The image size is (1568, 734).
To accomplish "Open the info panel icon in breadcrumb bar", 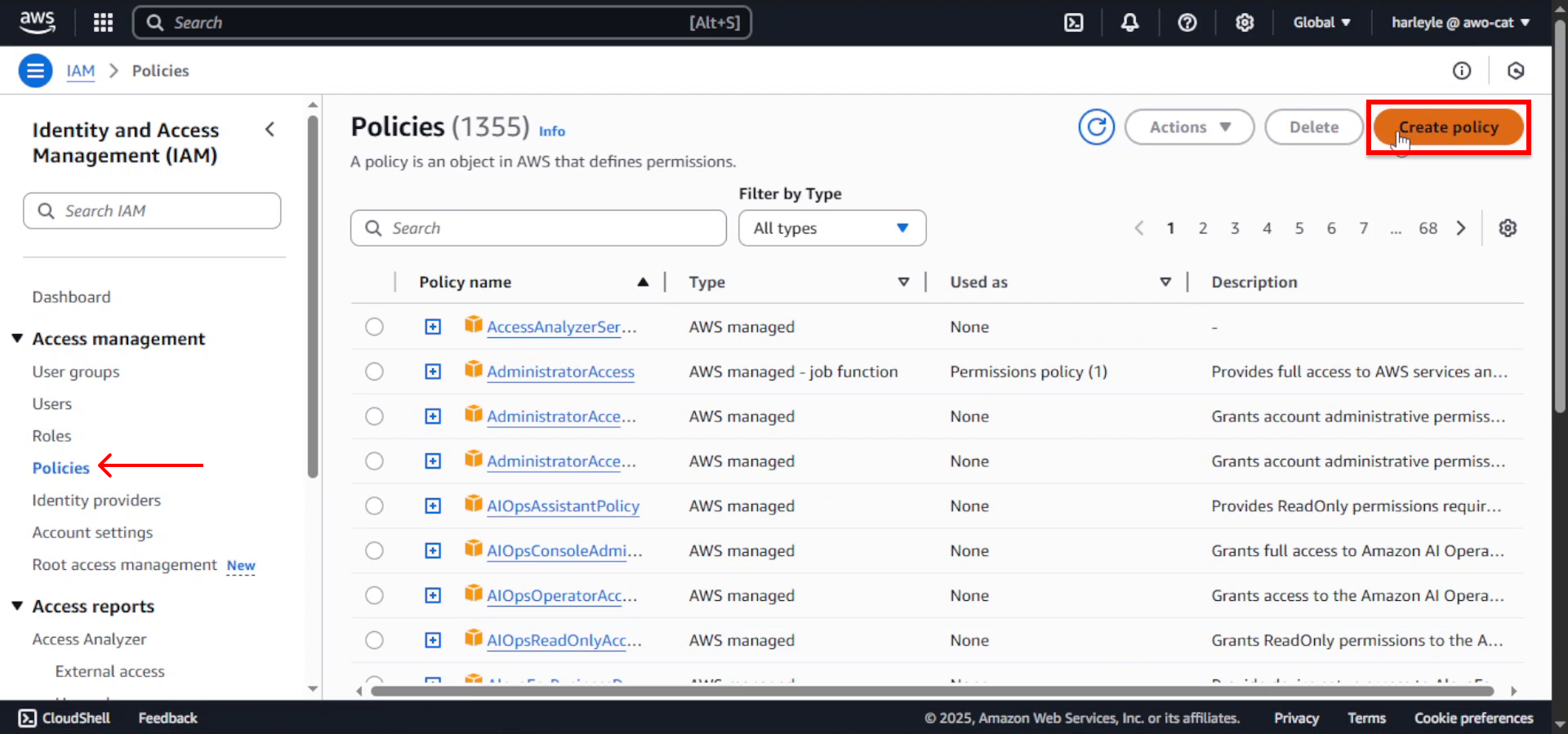I will click(x=1462, y=71).
